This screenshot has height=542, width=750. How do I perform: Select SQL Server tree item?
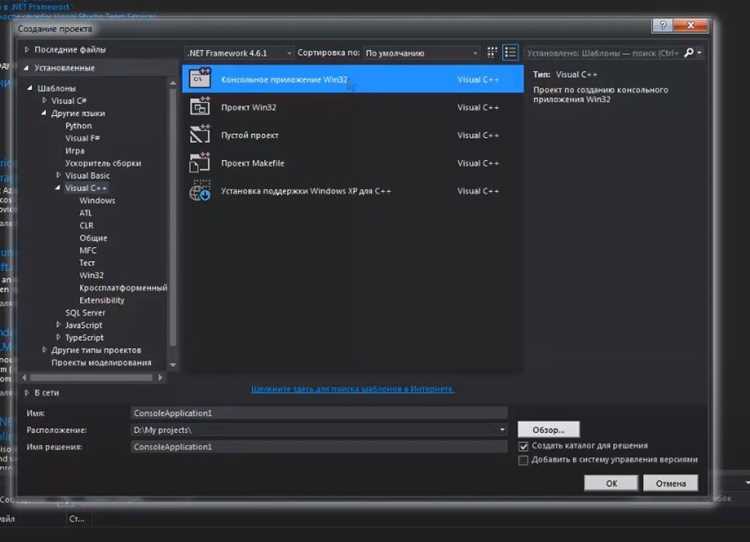point(85,312)
